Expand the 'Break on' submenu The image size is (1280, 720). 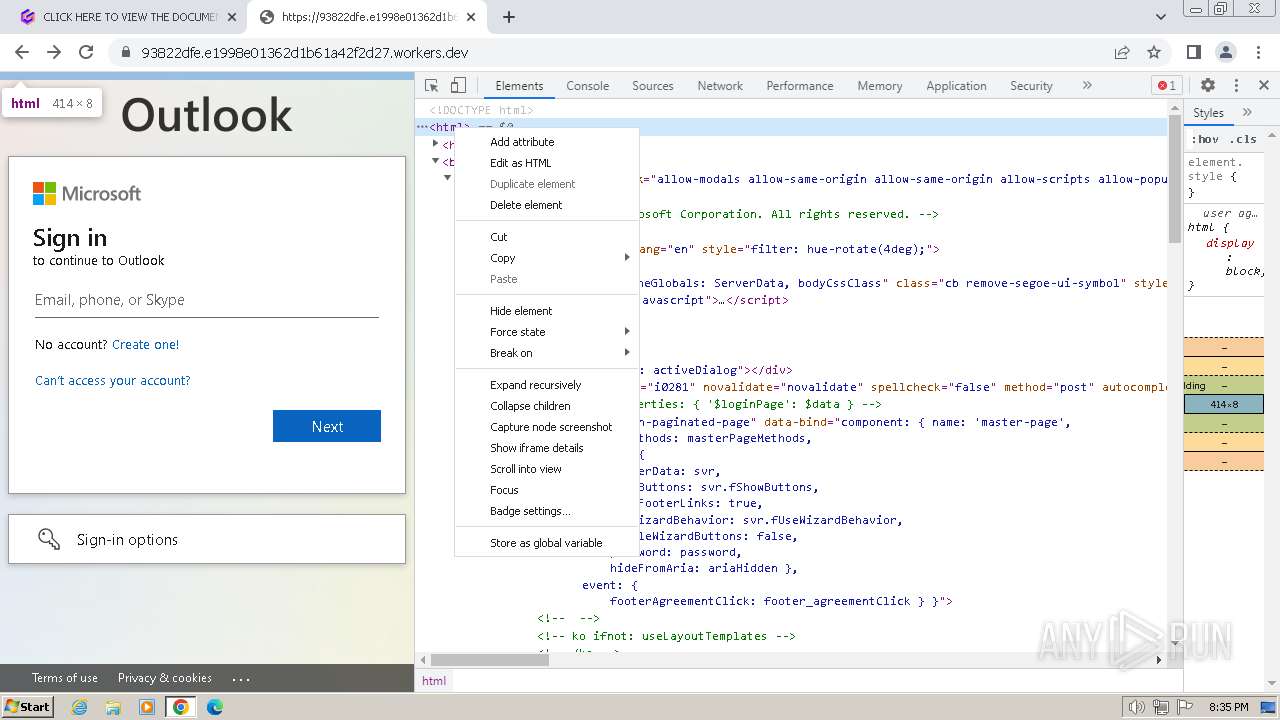pyautogui.click(x=547, y=353)
